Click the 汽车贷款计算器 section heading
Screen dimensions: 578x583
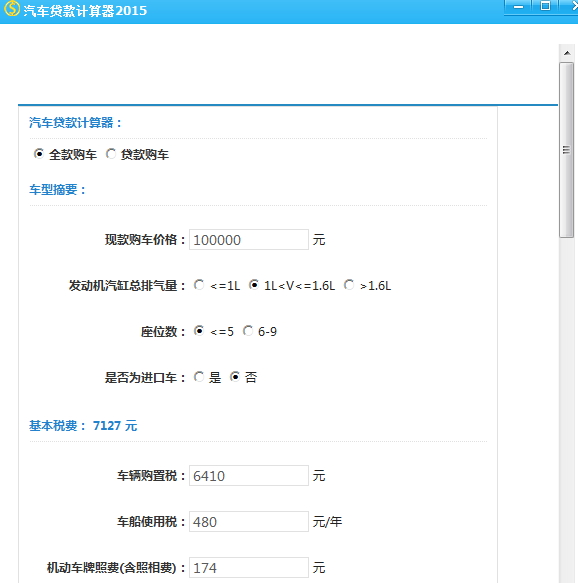(x=75, y=123)
